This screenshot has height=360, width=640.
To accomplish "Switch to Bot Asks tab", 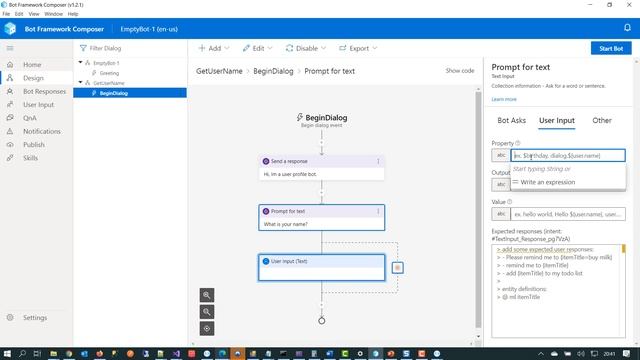I will [511, 120].
